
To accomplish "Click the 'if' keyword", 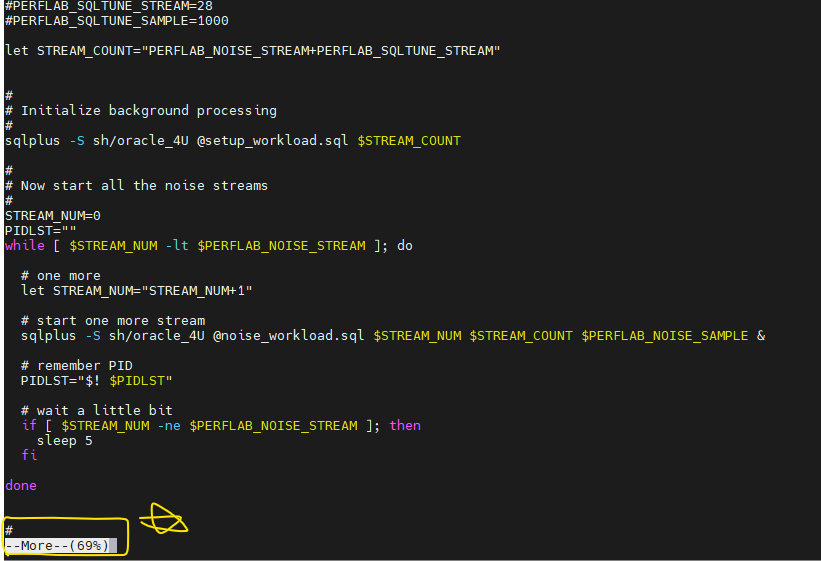I will tap(29, 425).
